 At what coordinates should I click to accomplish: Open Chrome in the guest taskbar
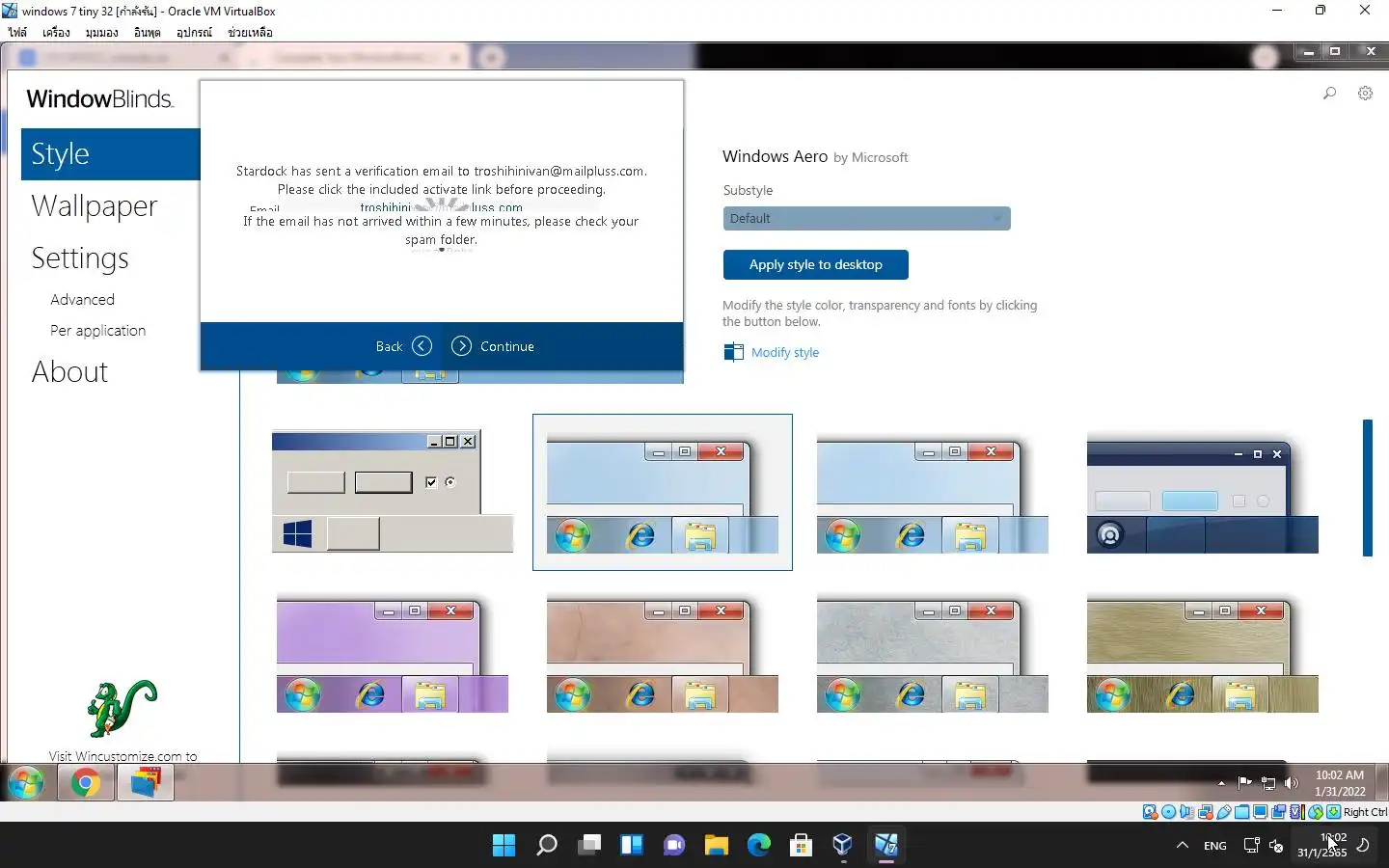(x=86, y=783)
